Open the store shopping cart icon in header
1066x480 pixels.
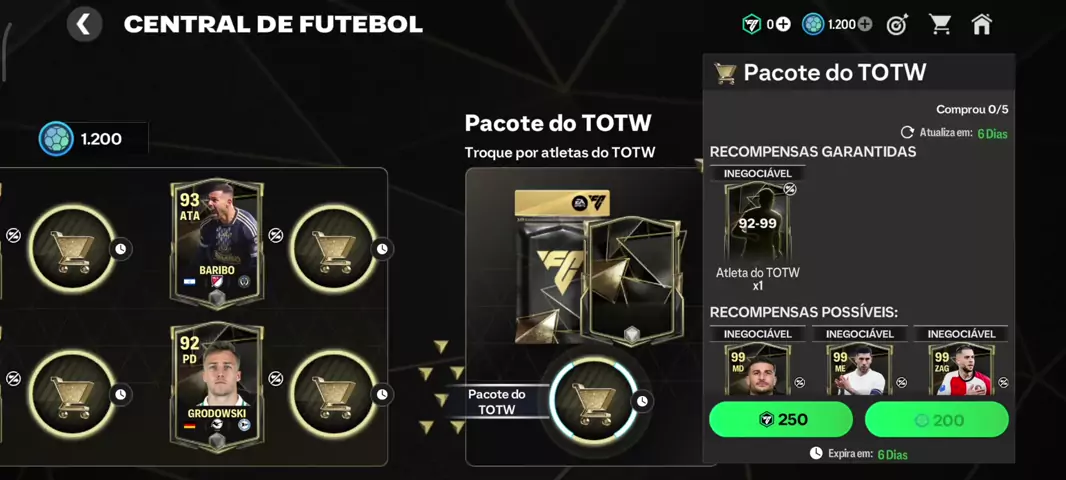pyautogui.click(x=940, y=24)
